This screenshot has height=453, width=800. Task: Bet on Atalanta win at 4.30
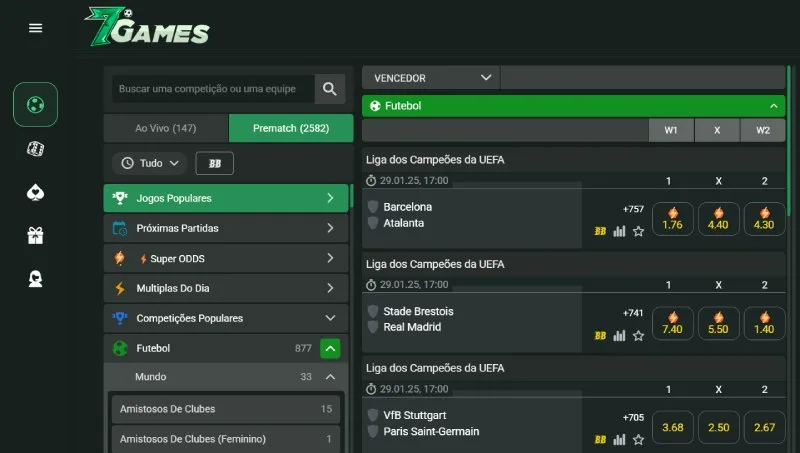coord(764,219)
